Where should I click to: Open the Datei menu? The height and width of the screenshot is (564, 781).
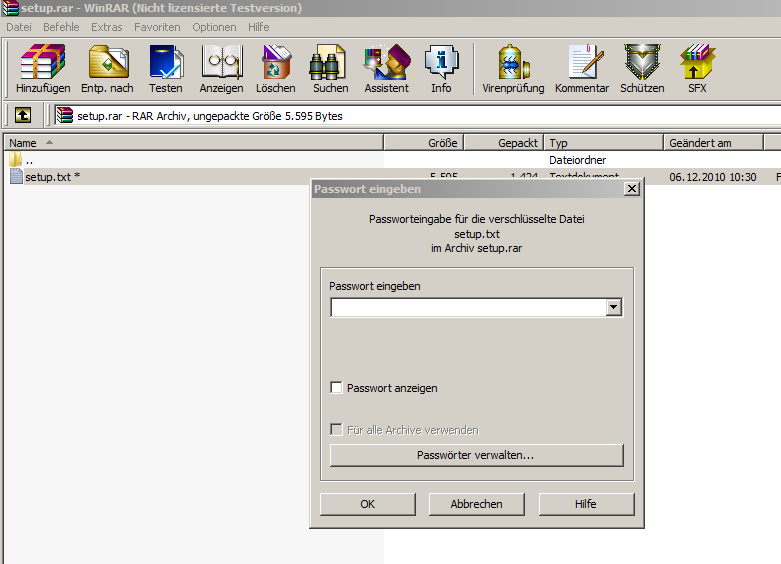click(19, 27)
